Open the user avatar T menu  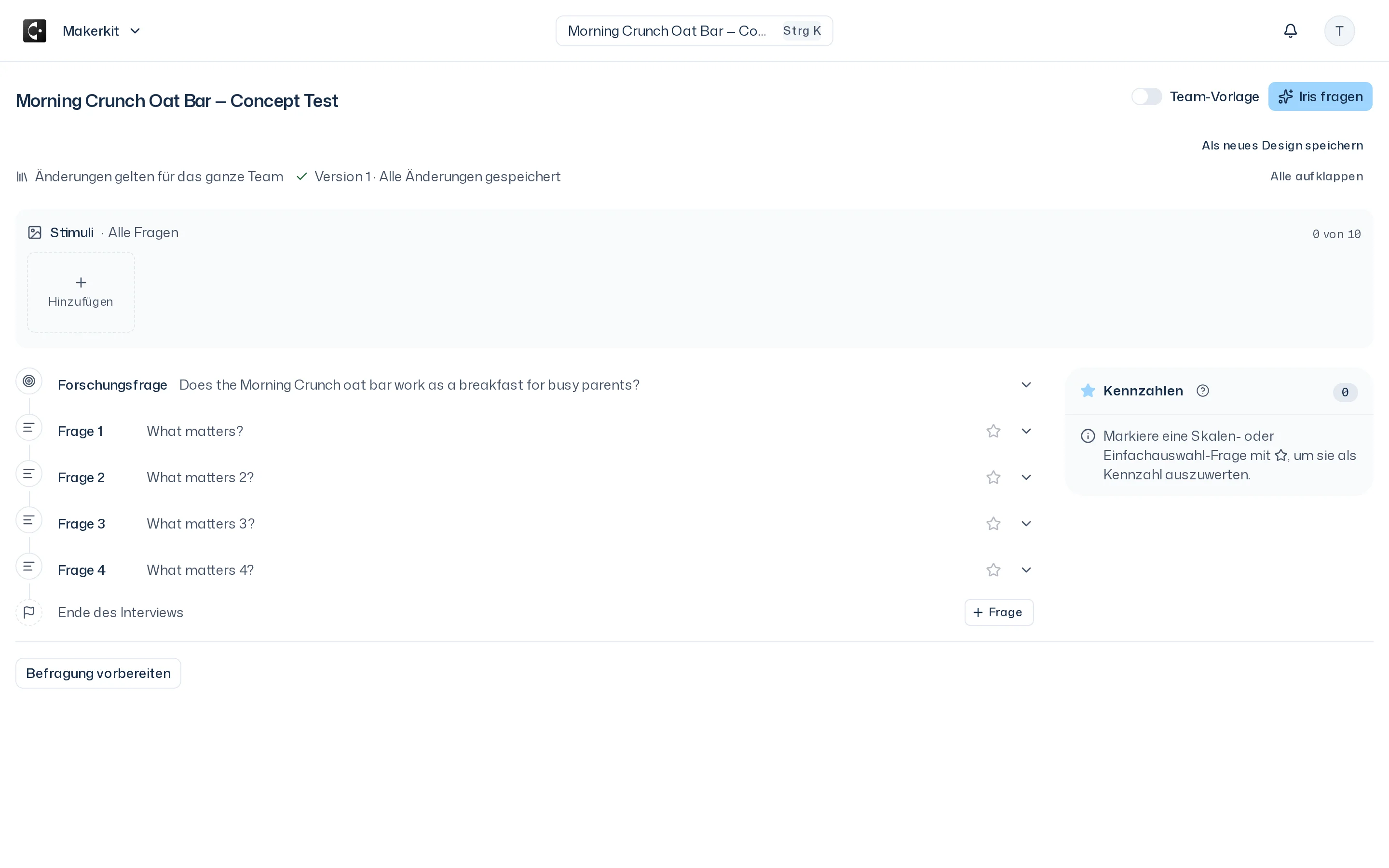point(1339,31)
